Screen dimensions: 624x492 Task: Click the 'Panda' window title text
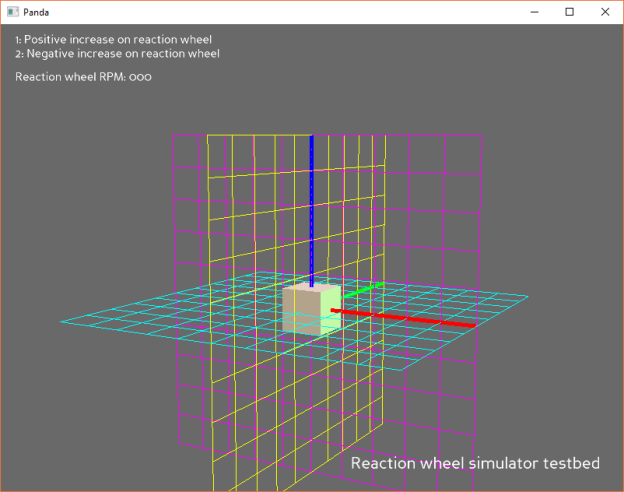coord(36,12)
